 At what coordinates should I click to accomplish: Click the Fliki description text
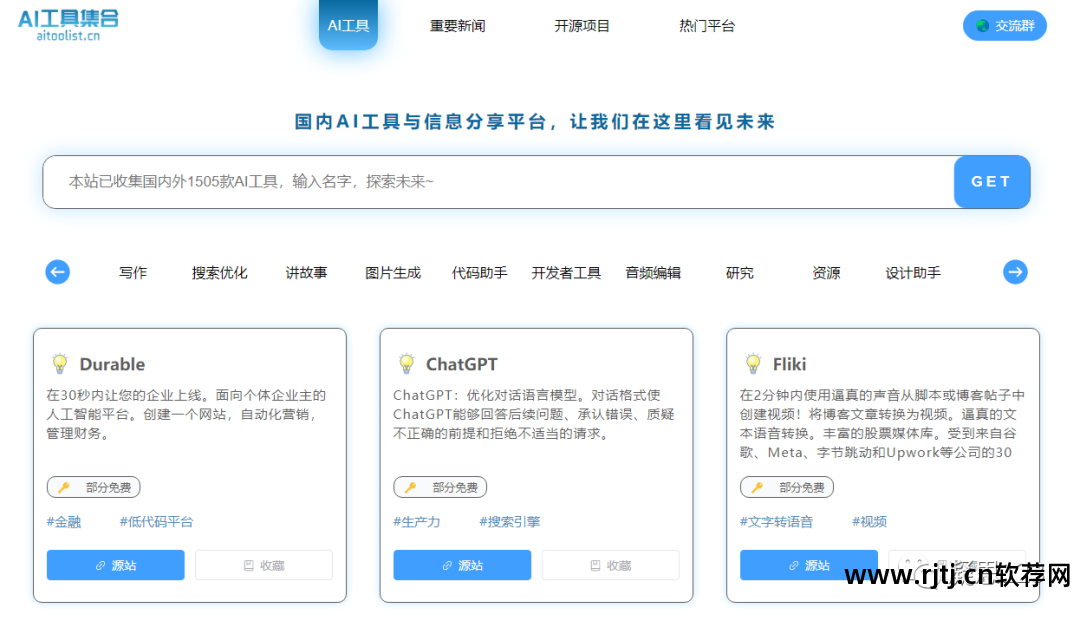(x=882, y=424)
